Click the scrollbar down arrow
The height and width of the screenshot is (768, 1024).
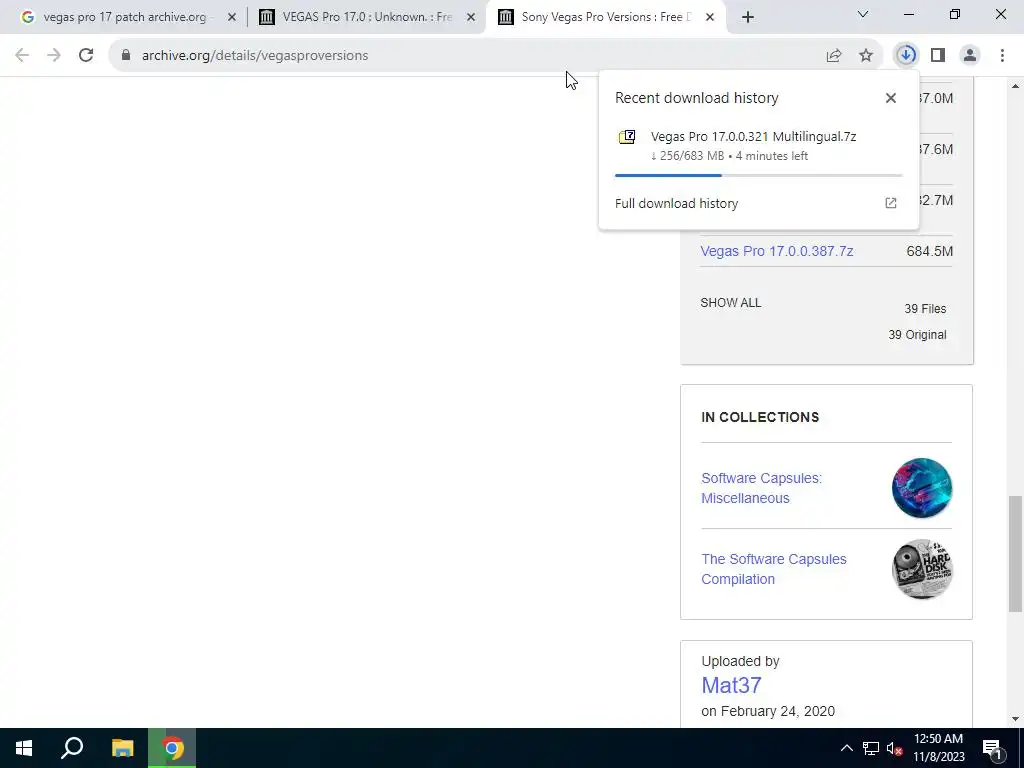tap(1015, 719)
